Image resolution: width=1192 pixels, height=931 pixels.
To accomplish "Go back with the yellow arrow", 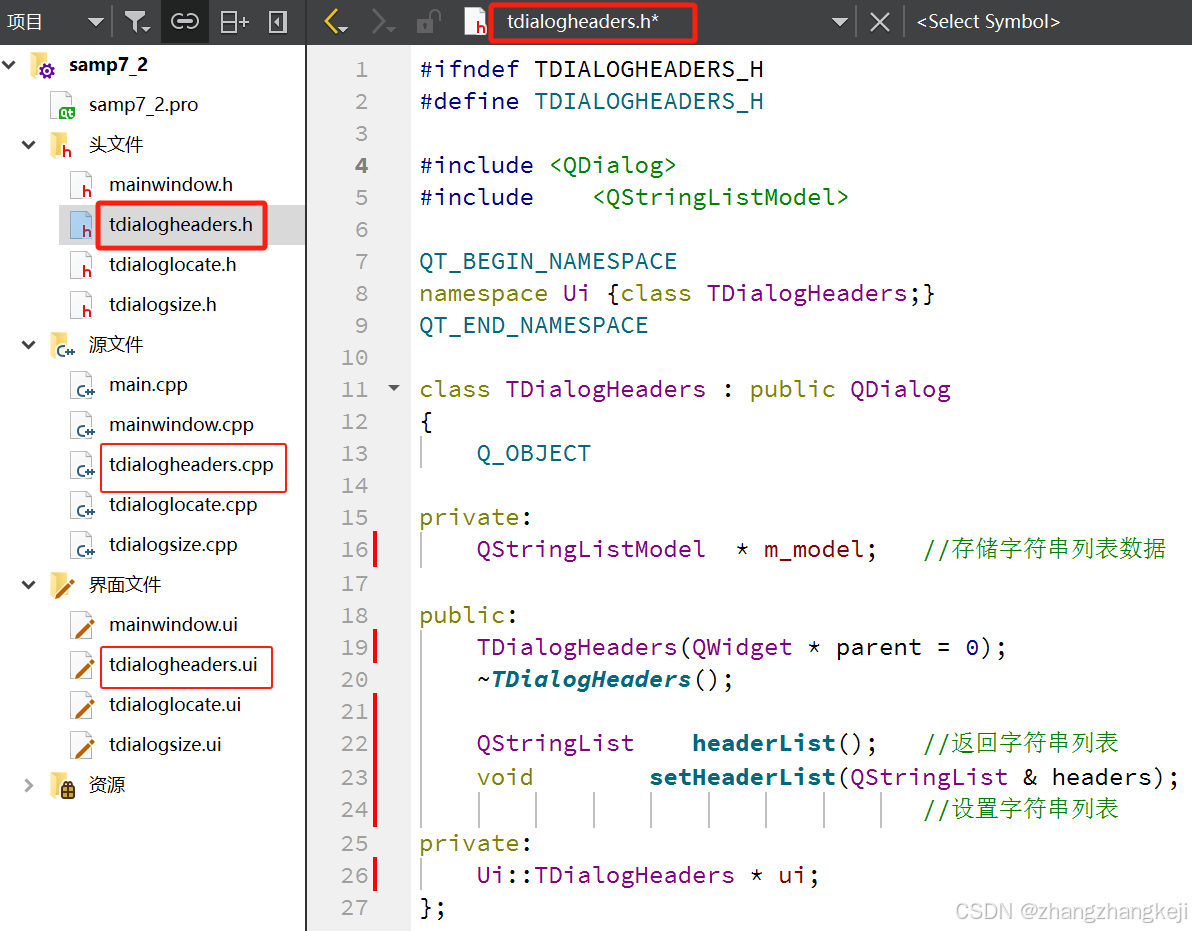I will click(x=335, y=21).
